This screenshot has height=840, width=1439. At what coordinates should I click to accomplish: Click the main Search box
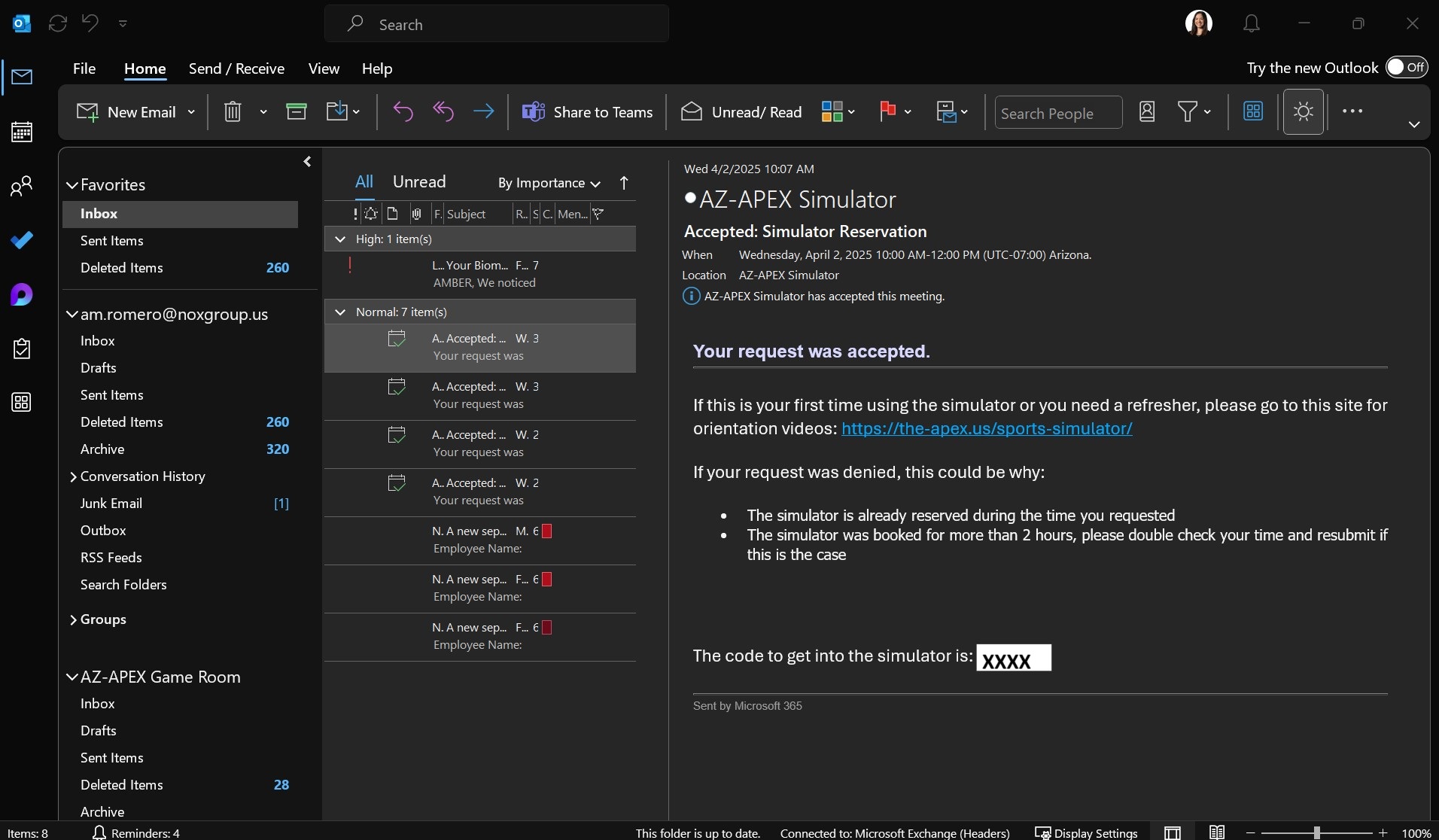point(497,24)
